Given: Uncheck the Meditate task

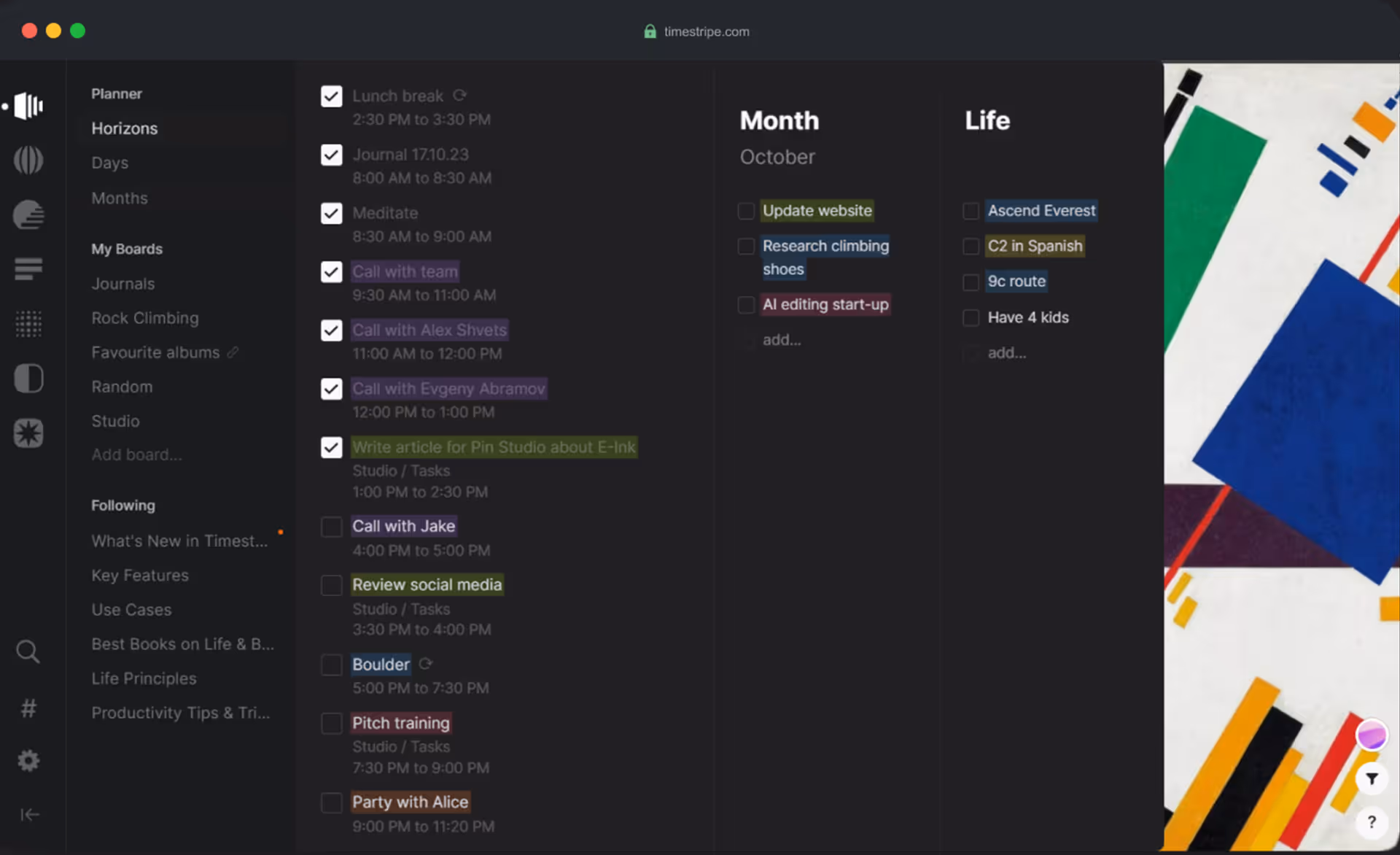Looking at the screenshot, I should (331, 213).
